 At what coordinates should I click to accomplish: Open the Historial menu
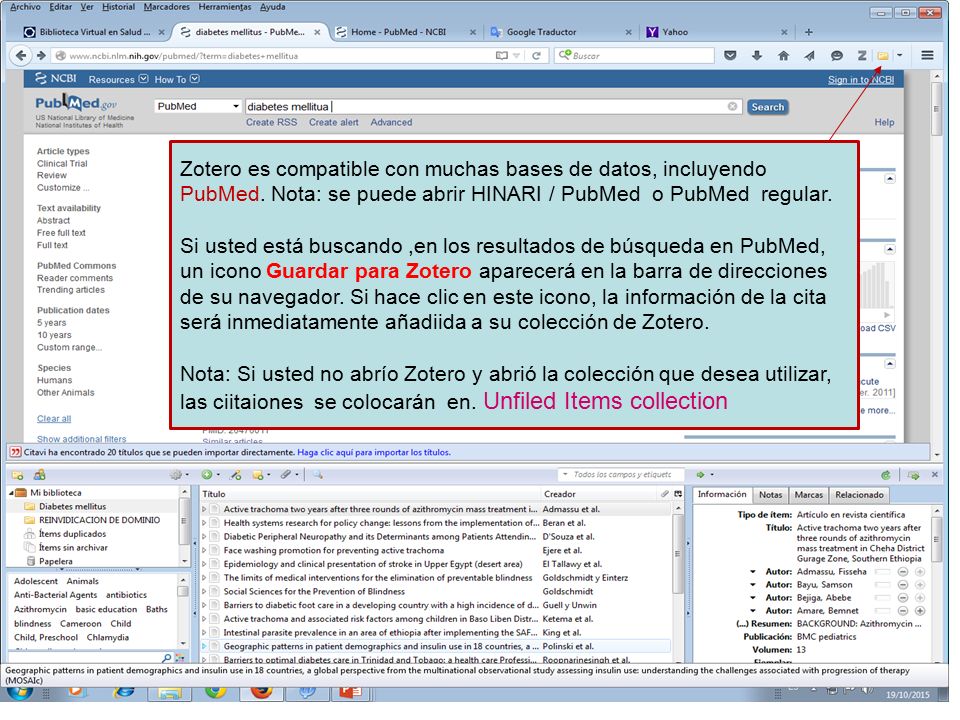118,7
